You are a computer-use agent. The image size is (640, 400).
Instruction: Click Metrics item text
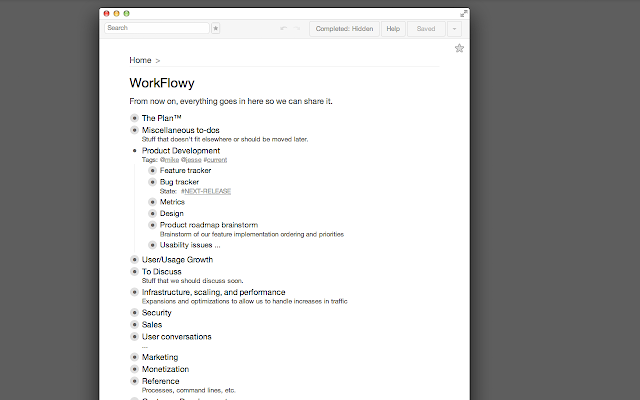tap(172, 202)
